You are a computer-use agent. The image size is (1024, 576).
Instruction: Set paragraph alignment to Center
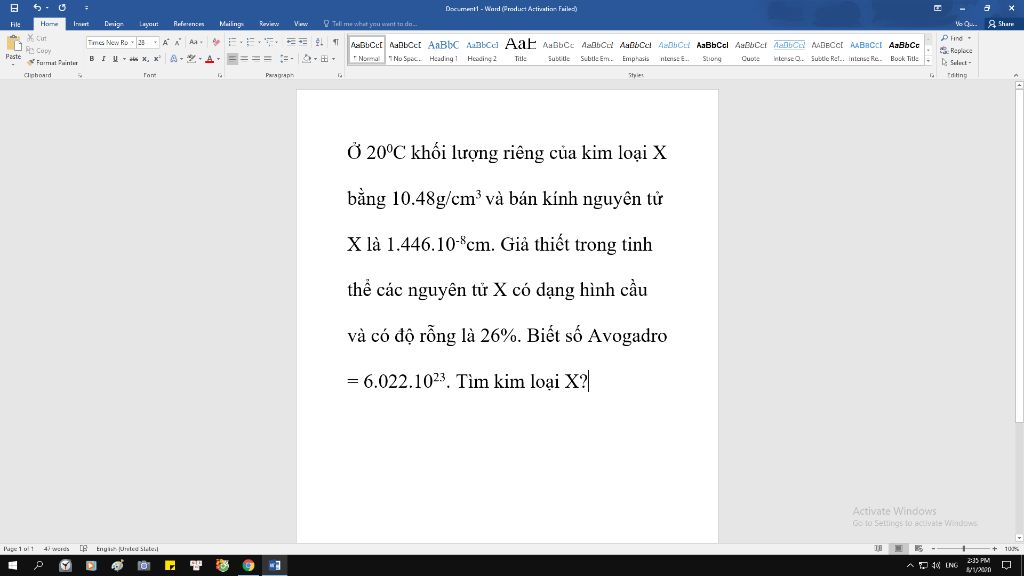[244, 59]
